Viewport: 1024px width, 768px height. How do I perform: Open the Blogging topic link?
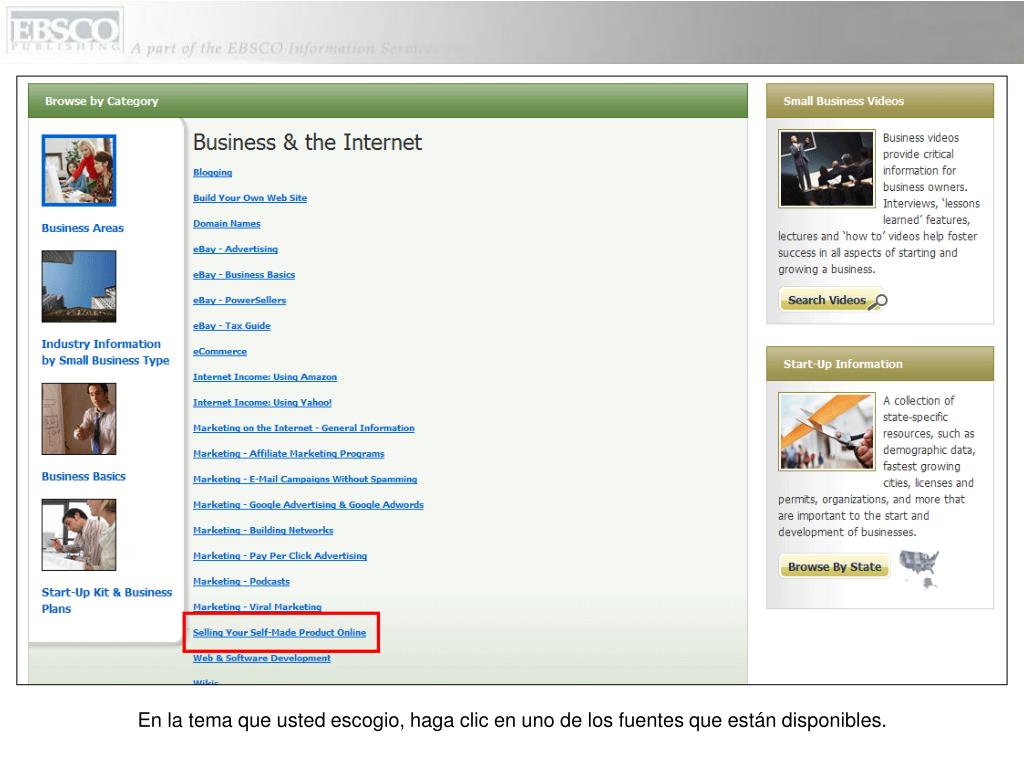pos(212,172)
